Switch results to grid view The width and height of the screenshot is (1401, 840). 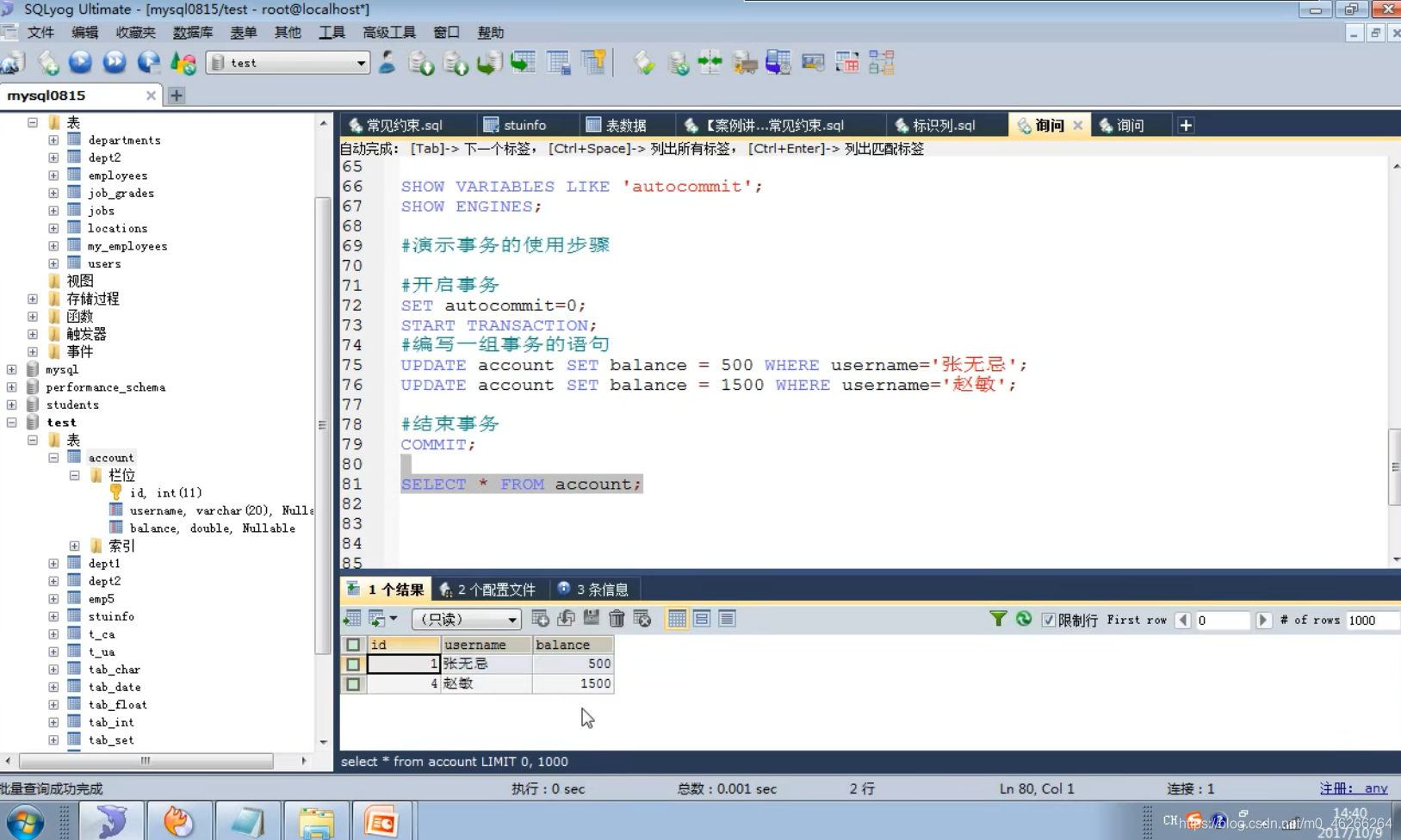click(677, 619)
